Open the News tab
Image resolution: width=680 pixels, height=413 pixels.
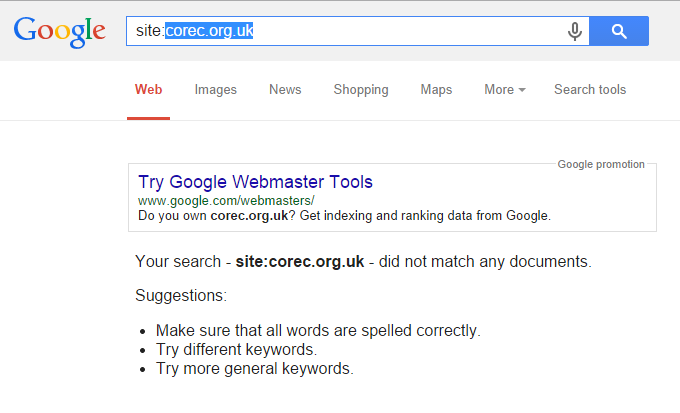coord(285,89)
